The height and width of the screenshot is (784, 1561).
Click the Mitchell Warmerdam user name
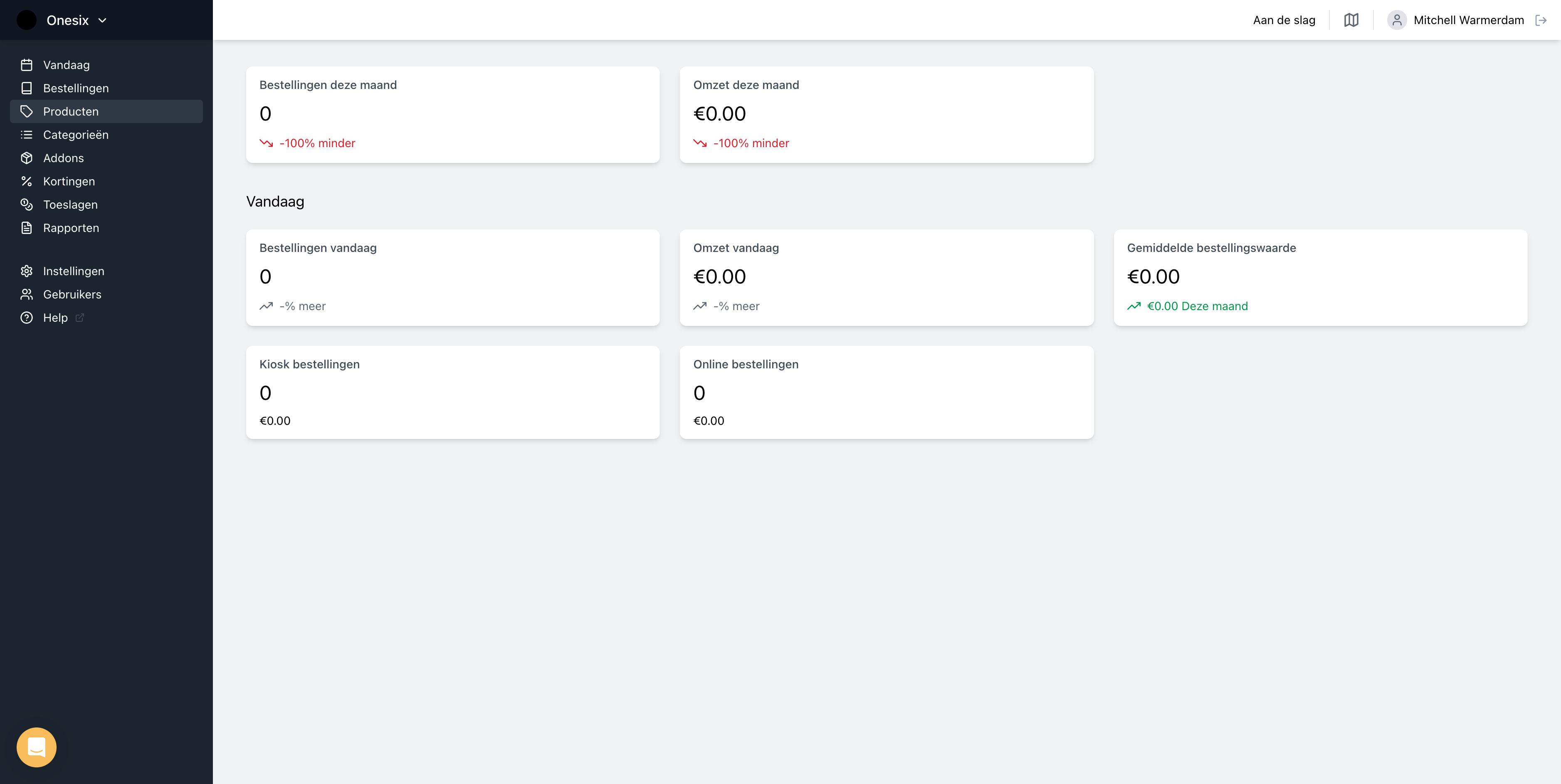point(1468,20)
